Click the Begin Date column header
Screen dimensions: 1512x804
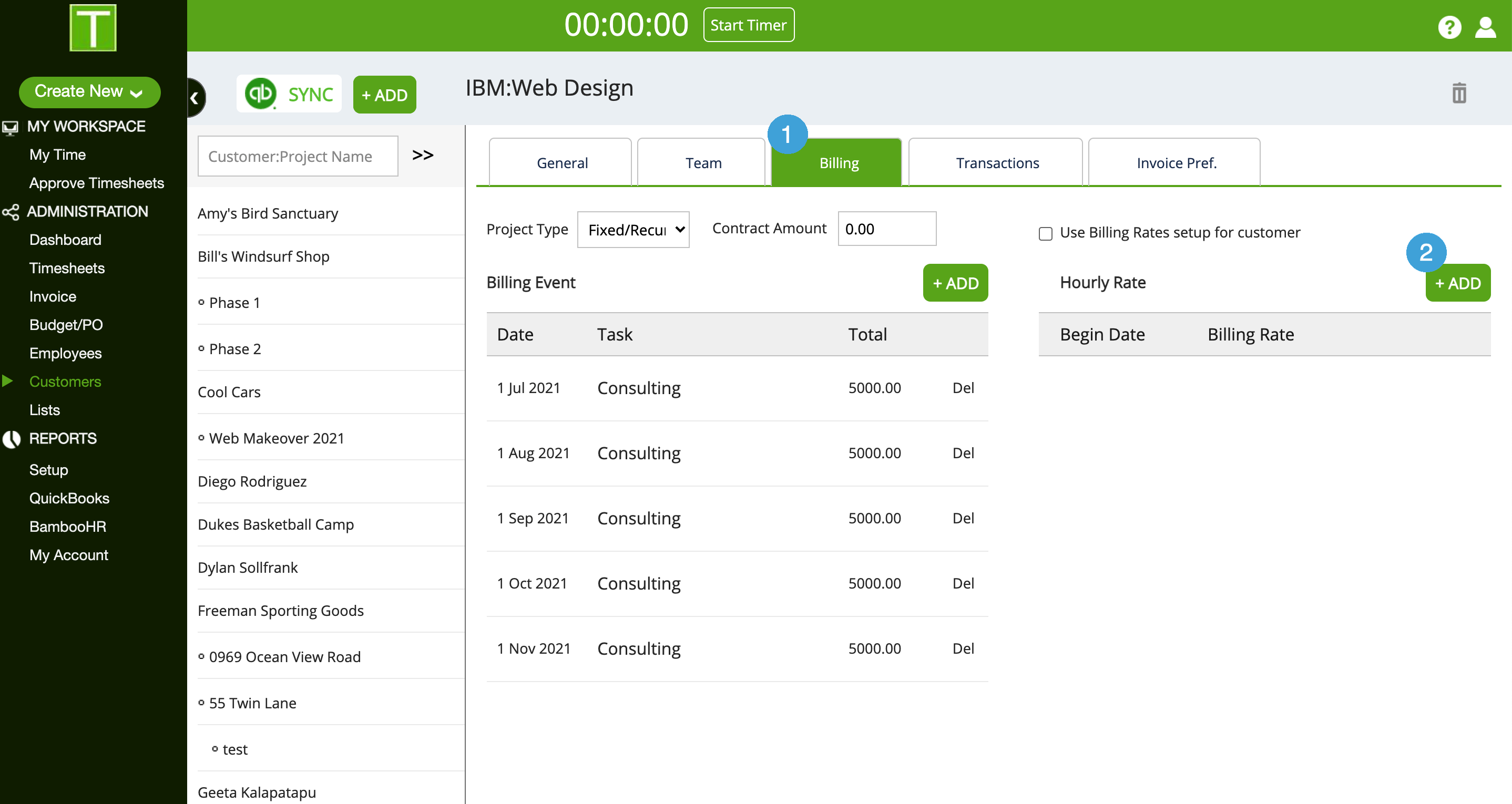pyautogui.click(x=1102, y=335)
